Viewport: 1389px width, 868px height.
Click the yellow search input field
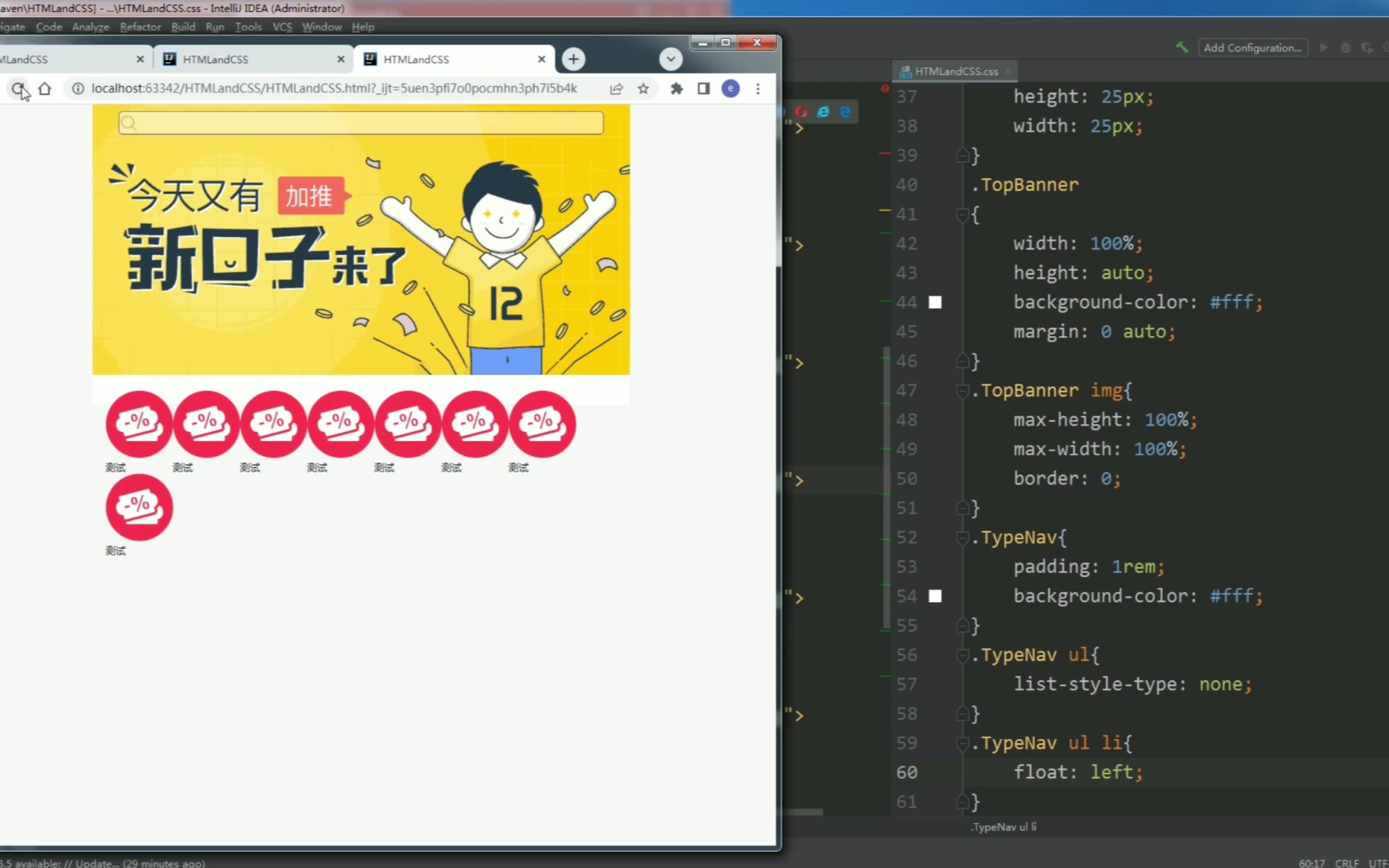click(361, 123)
